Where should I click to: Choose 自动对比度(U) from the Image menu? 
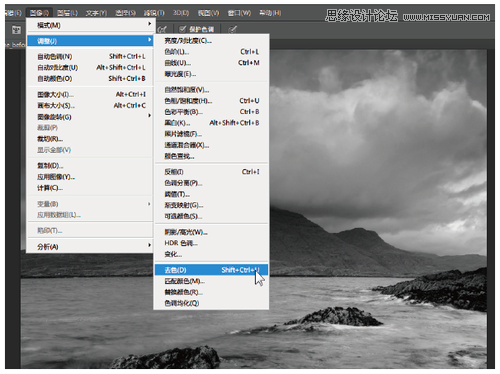[x=90, y=67]
